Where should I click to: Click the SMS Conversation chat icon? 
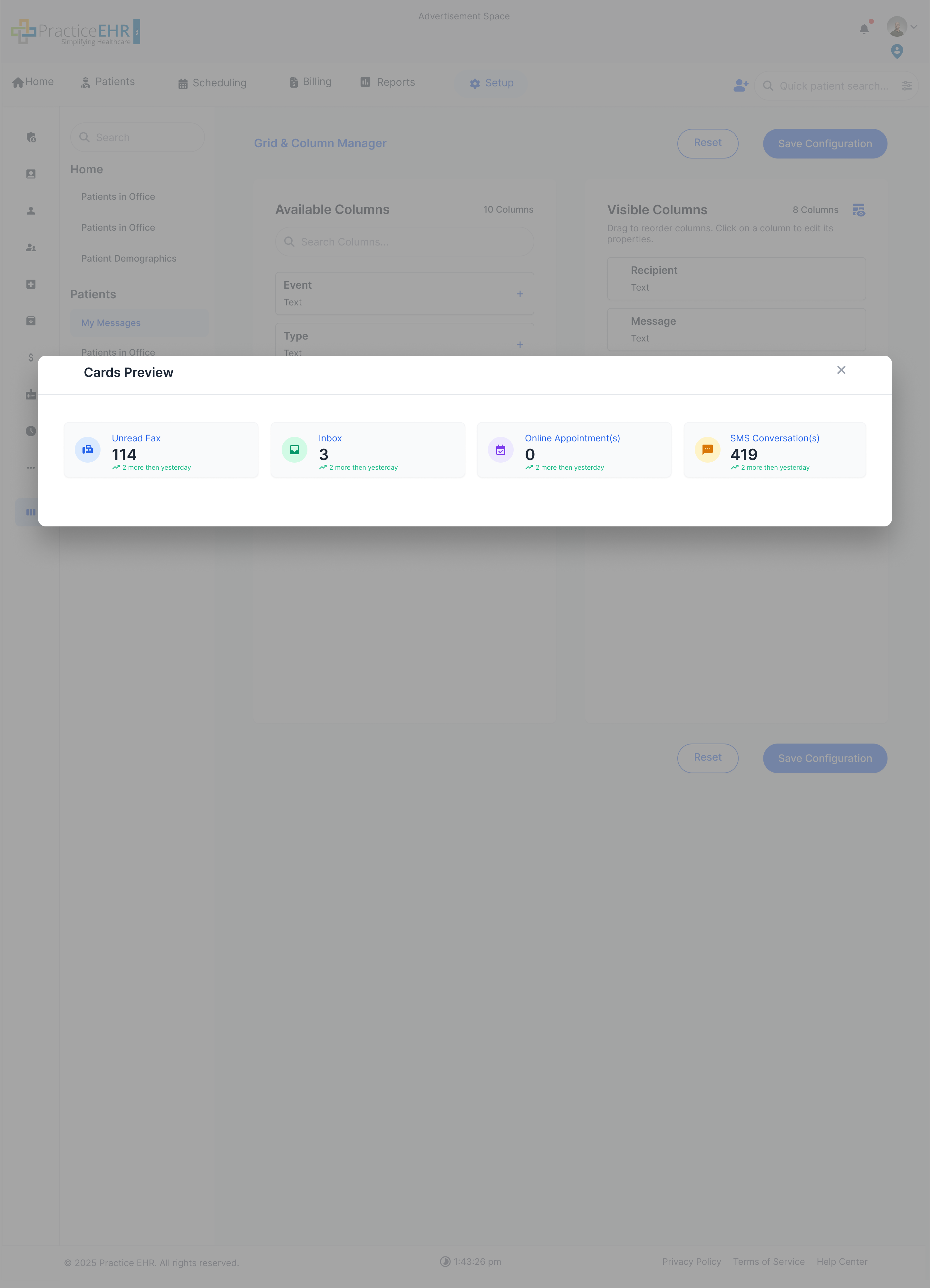click(707, 450)
